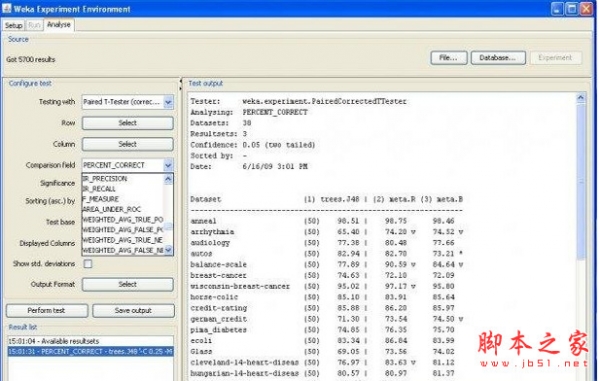Click the File... source button
The image size is (600, 381).
tap(448, 58)
